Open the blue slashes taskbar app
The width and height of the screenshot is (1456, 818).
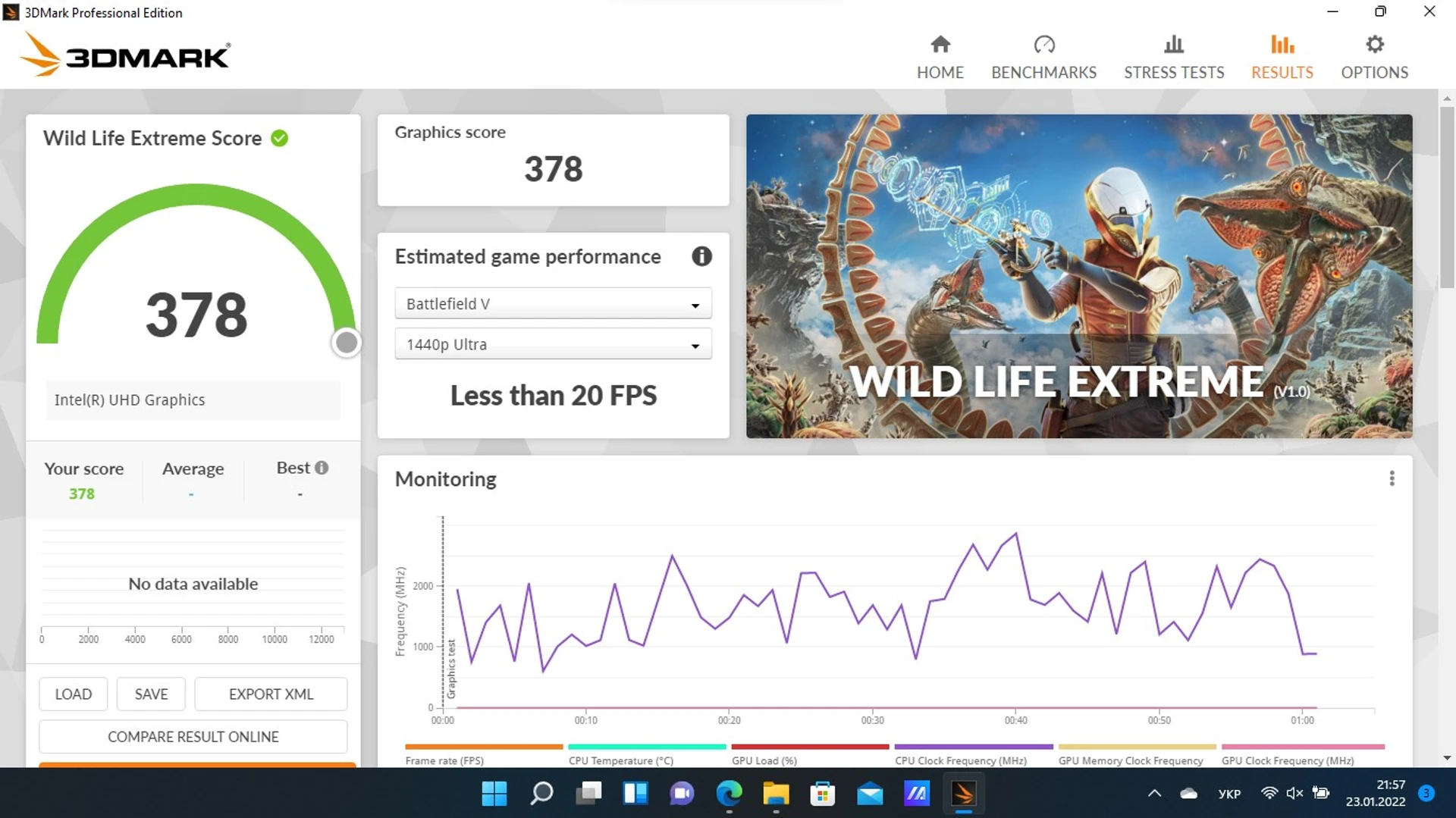pyautogui.click(x=917, y=793)
